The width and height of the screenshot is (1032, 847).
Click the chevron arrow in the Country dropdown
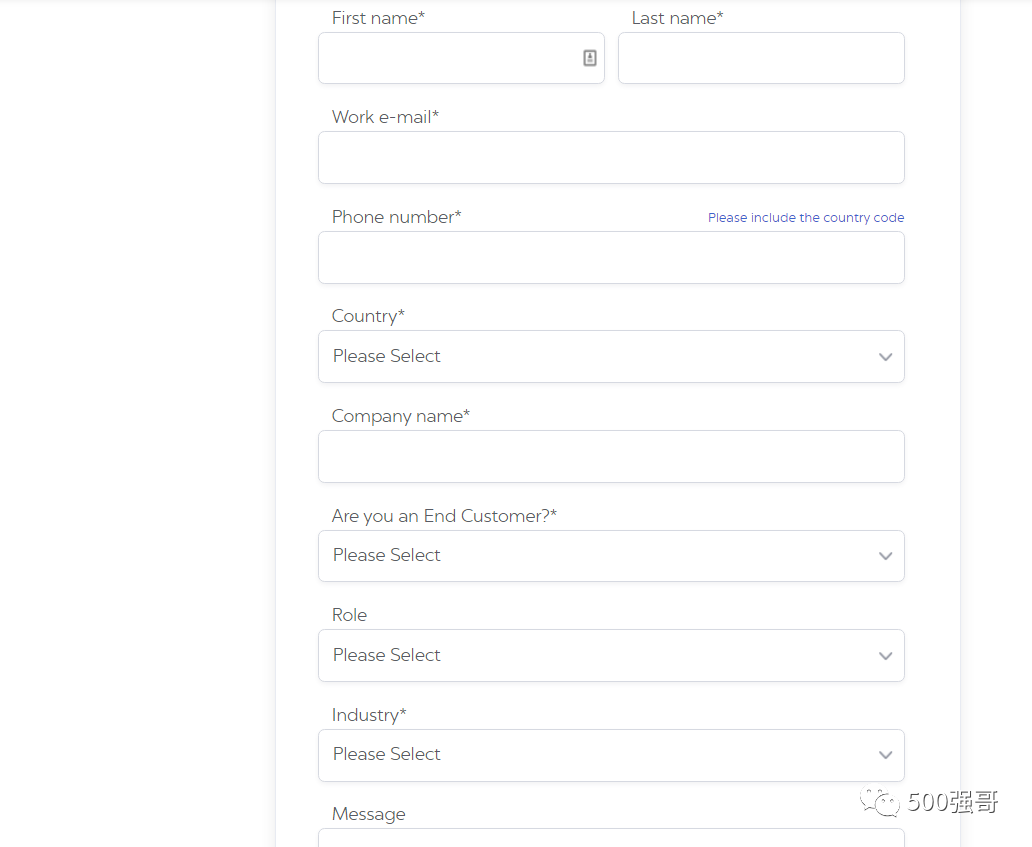tap(885, 357)
